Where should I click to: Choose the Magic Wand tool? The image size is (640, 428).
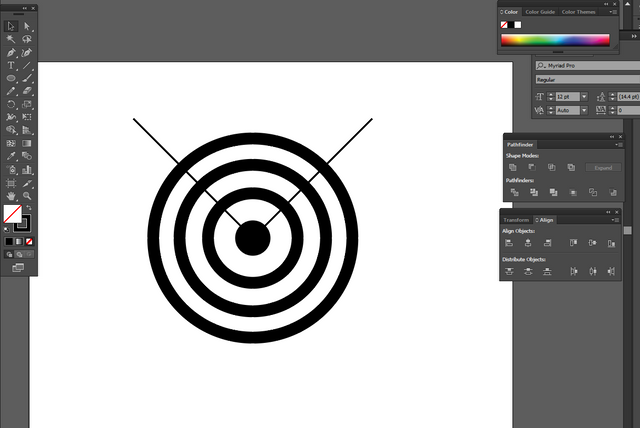click(x=11, y=39)
